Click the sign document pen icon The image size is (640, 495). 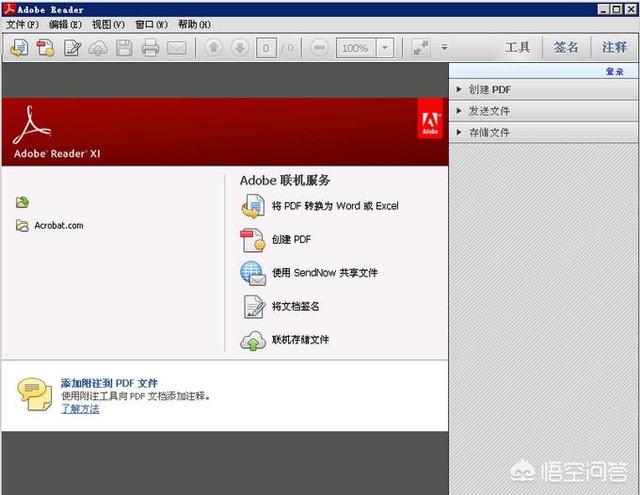point(253,307)
